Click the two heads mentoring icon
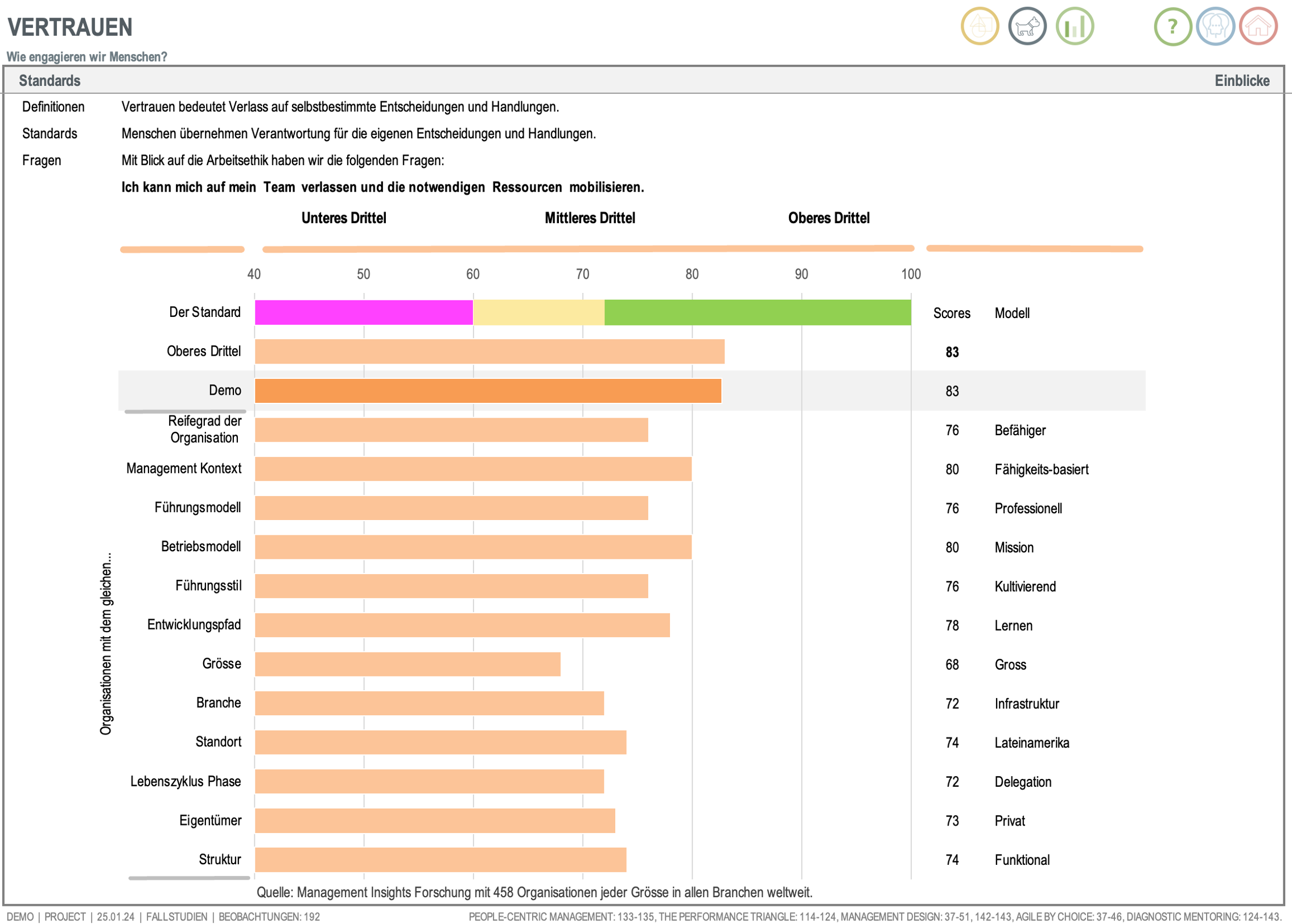Screen dimensions: 1292x924 pyautogui.click(x=1215, y=26)
